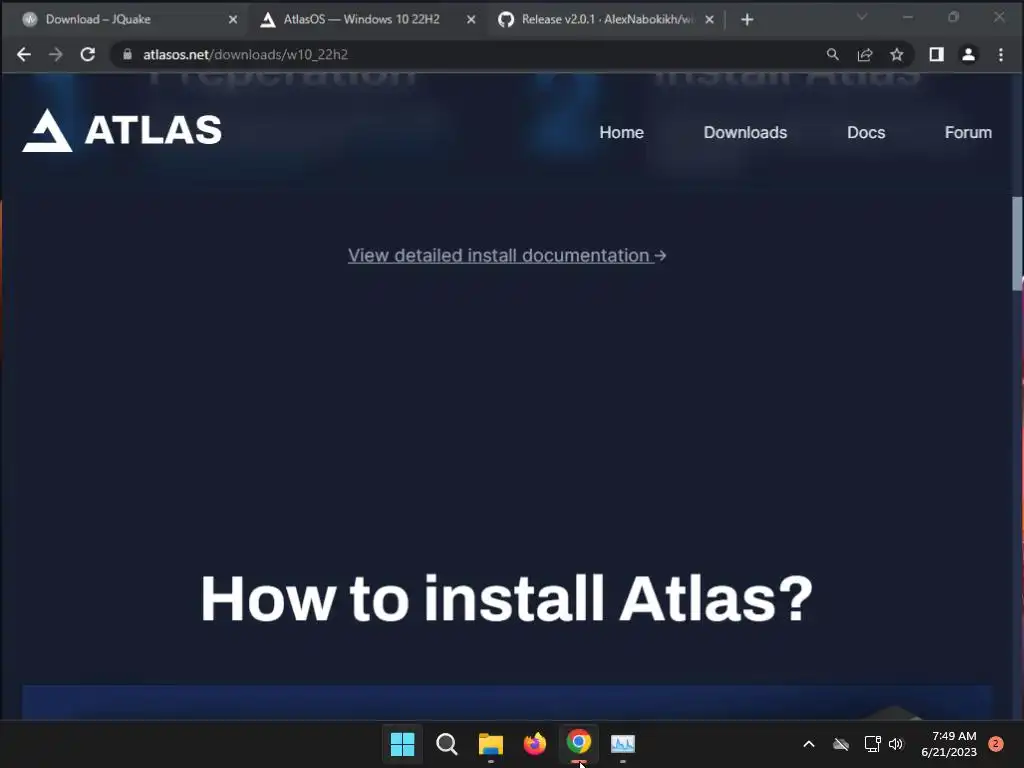Image resolution: width=1024 pixels, height=768 pixels.
Task: Open the Chrome three-dot menu
Action: click(1000, 55)
